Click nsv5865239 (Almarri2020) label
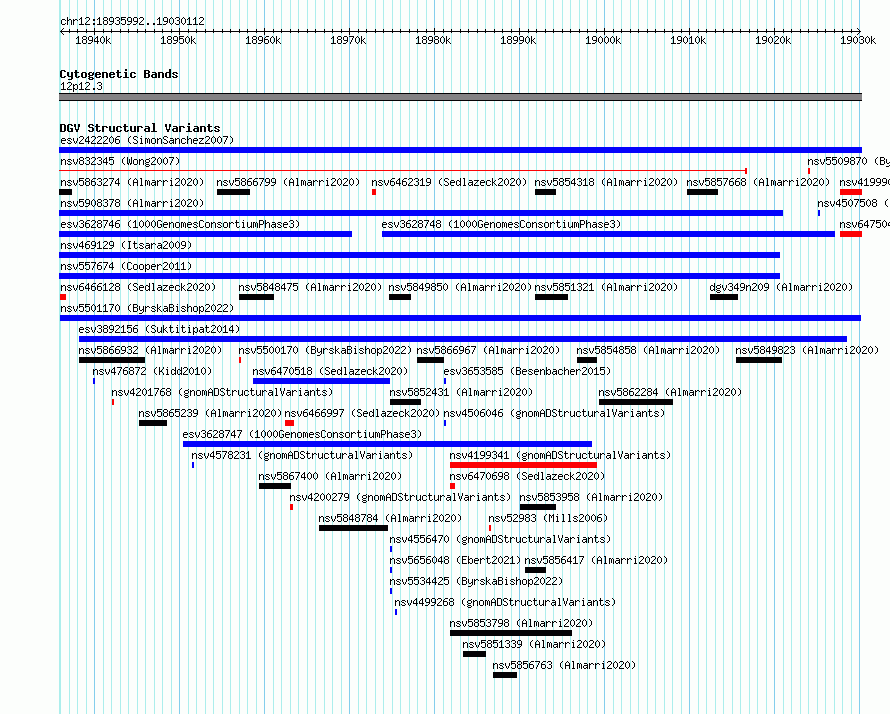 210,413
